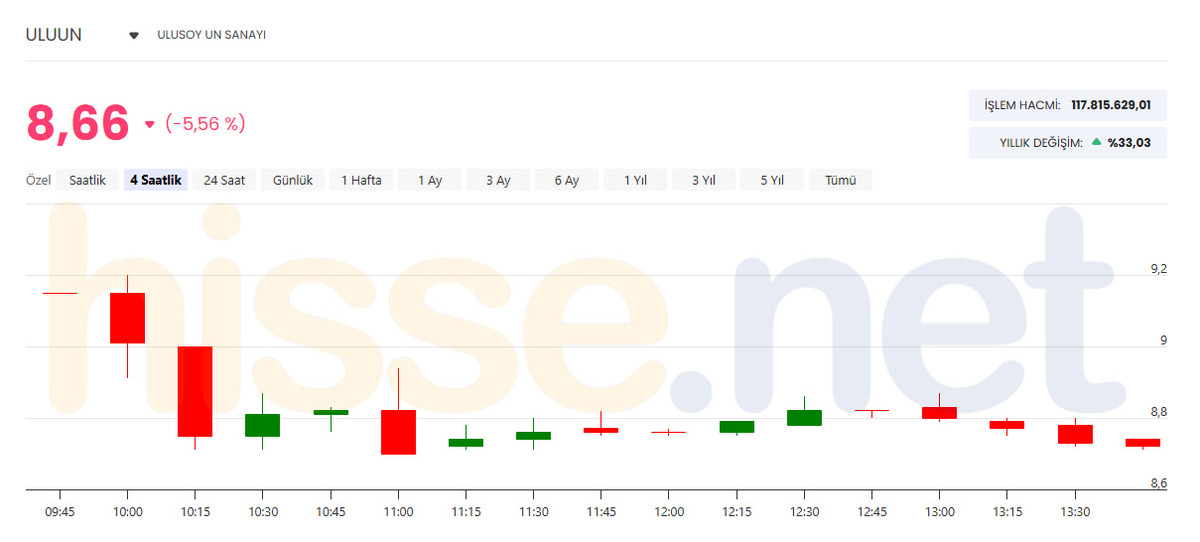Click the Özel custom range label
Screen dimensions: 1200x542
[38, 181]
